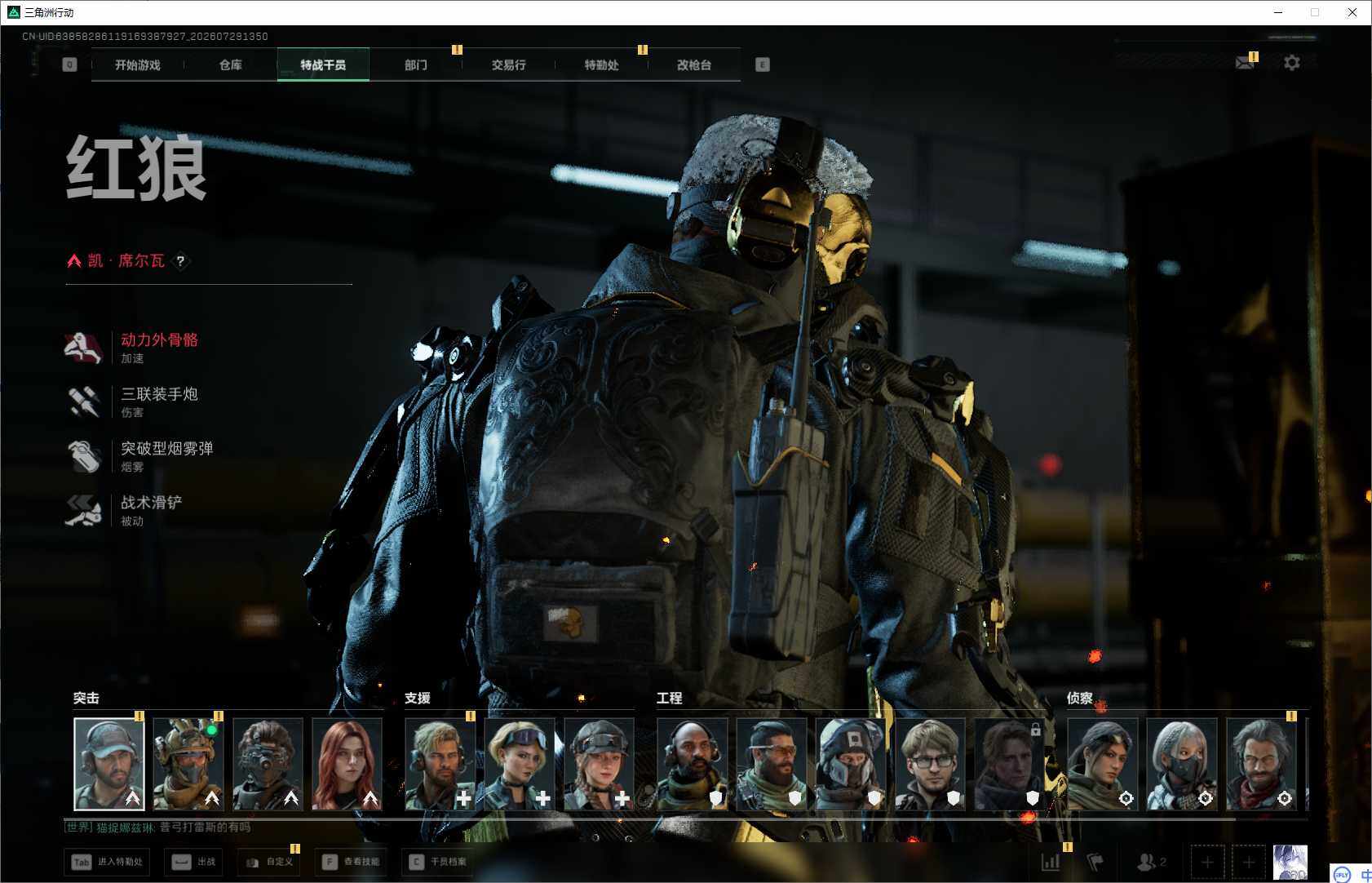Select the 战术滑铲 passive skill icon
This screenshot has height=883, width=1372.
click(x=83, y=510)
